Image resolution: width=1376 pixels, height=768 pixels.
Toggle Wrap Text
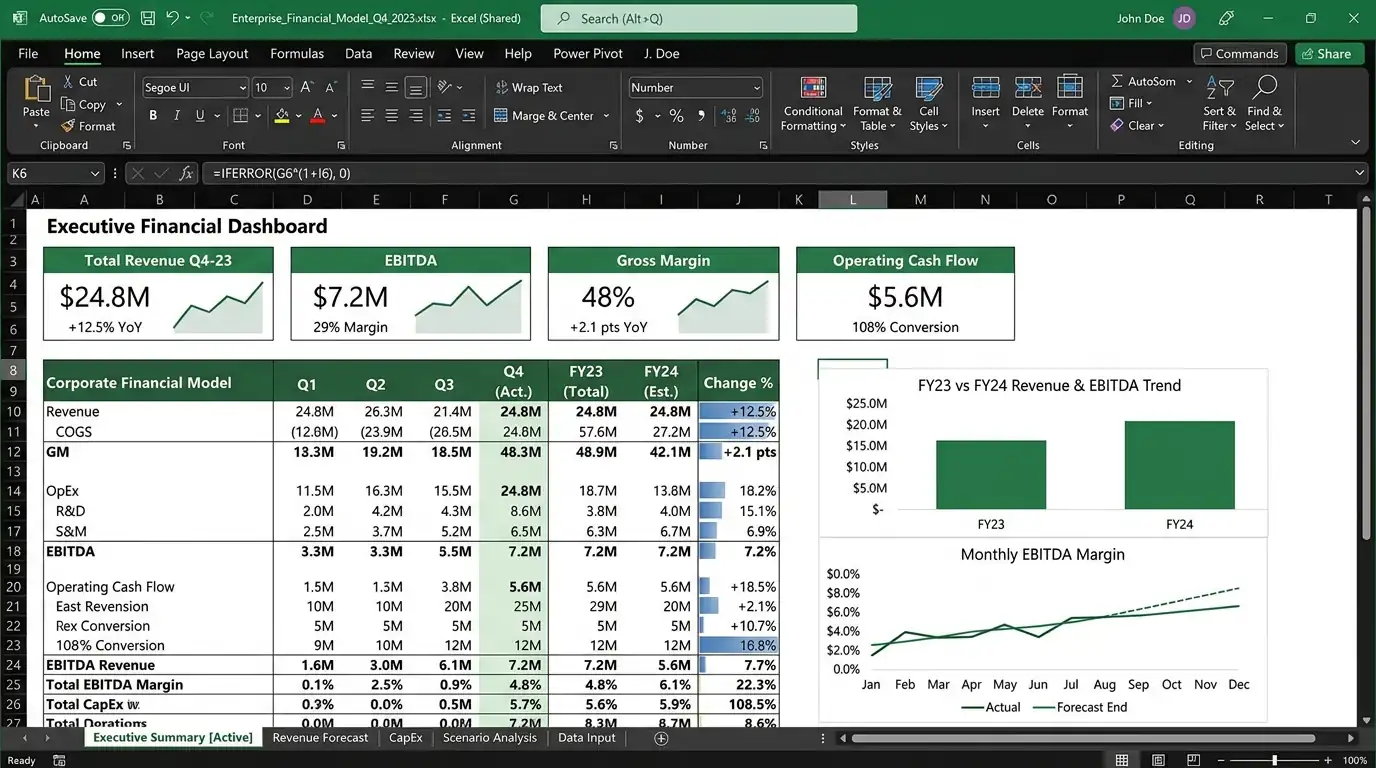pyautogui.click(x=529, y=88)
